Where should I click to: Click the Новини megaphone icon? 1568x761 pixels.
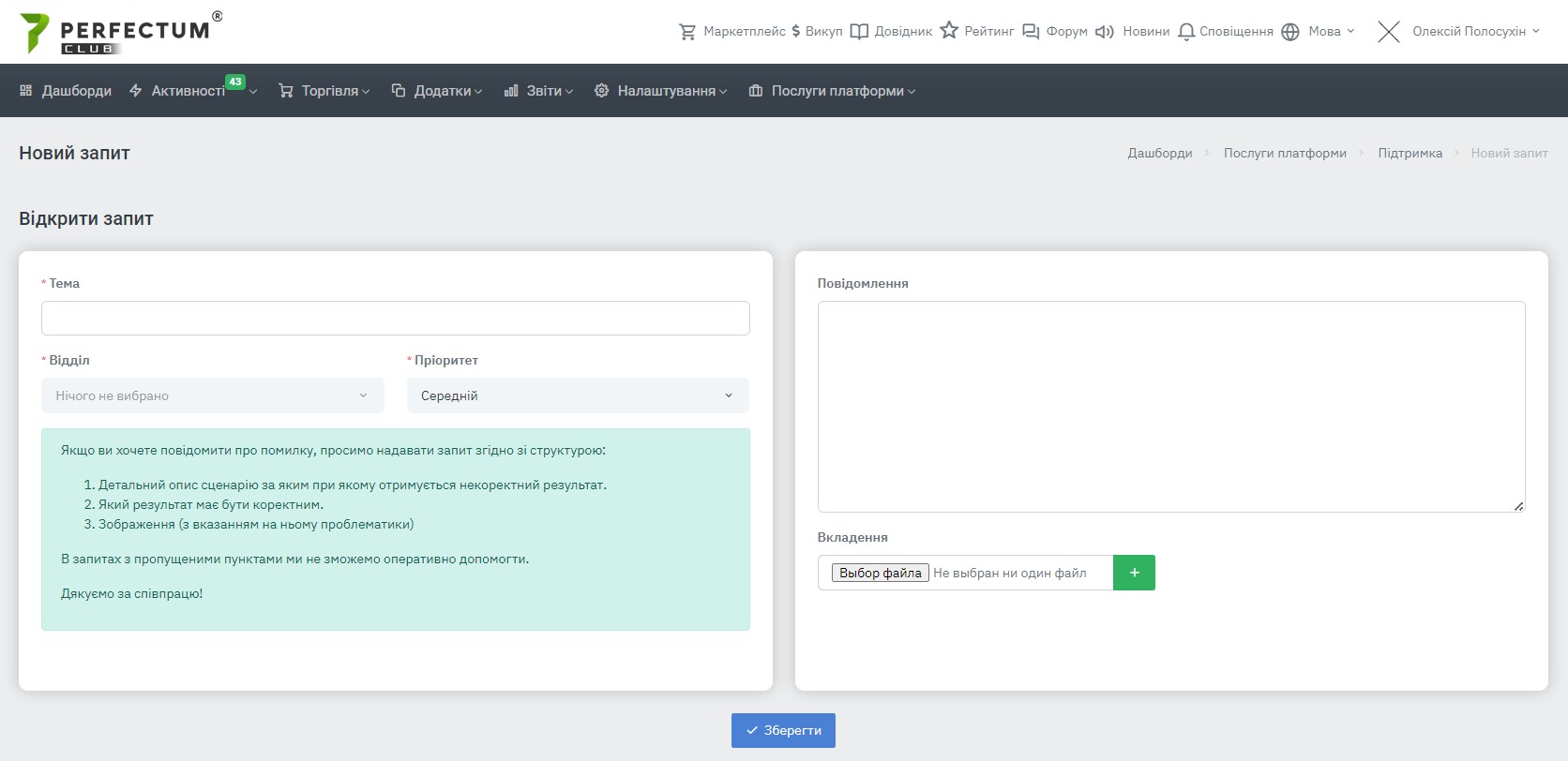1105,32
